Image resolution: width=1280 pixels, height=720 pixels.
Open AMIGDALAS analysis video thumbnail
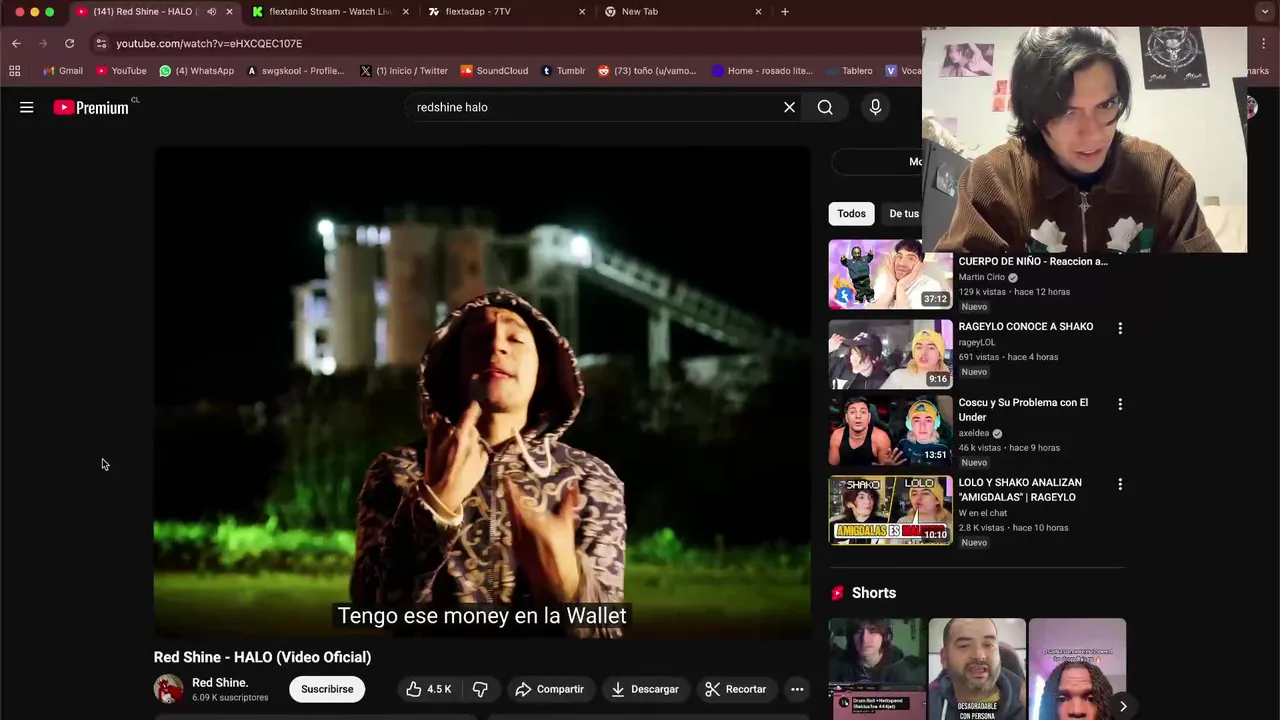[890, 510]
